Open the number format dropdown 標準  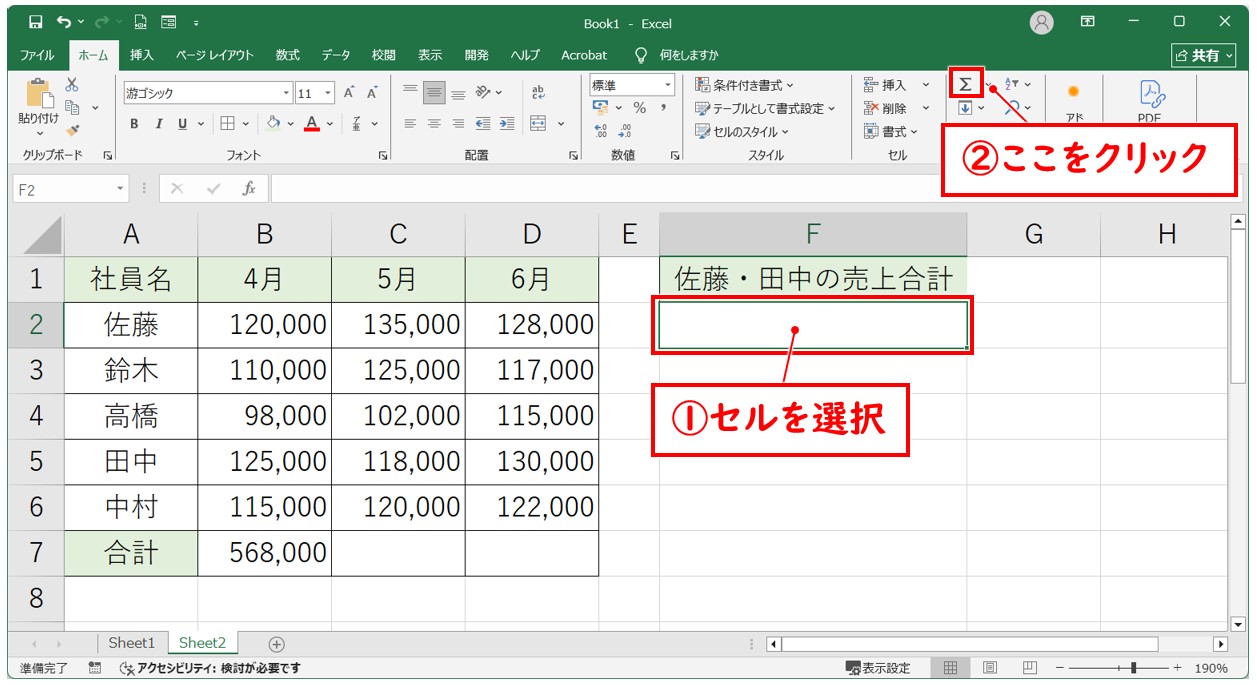(668, 85)
